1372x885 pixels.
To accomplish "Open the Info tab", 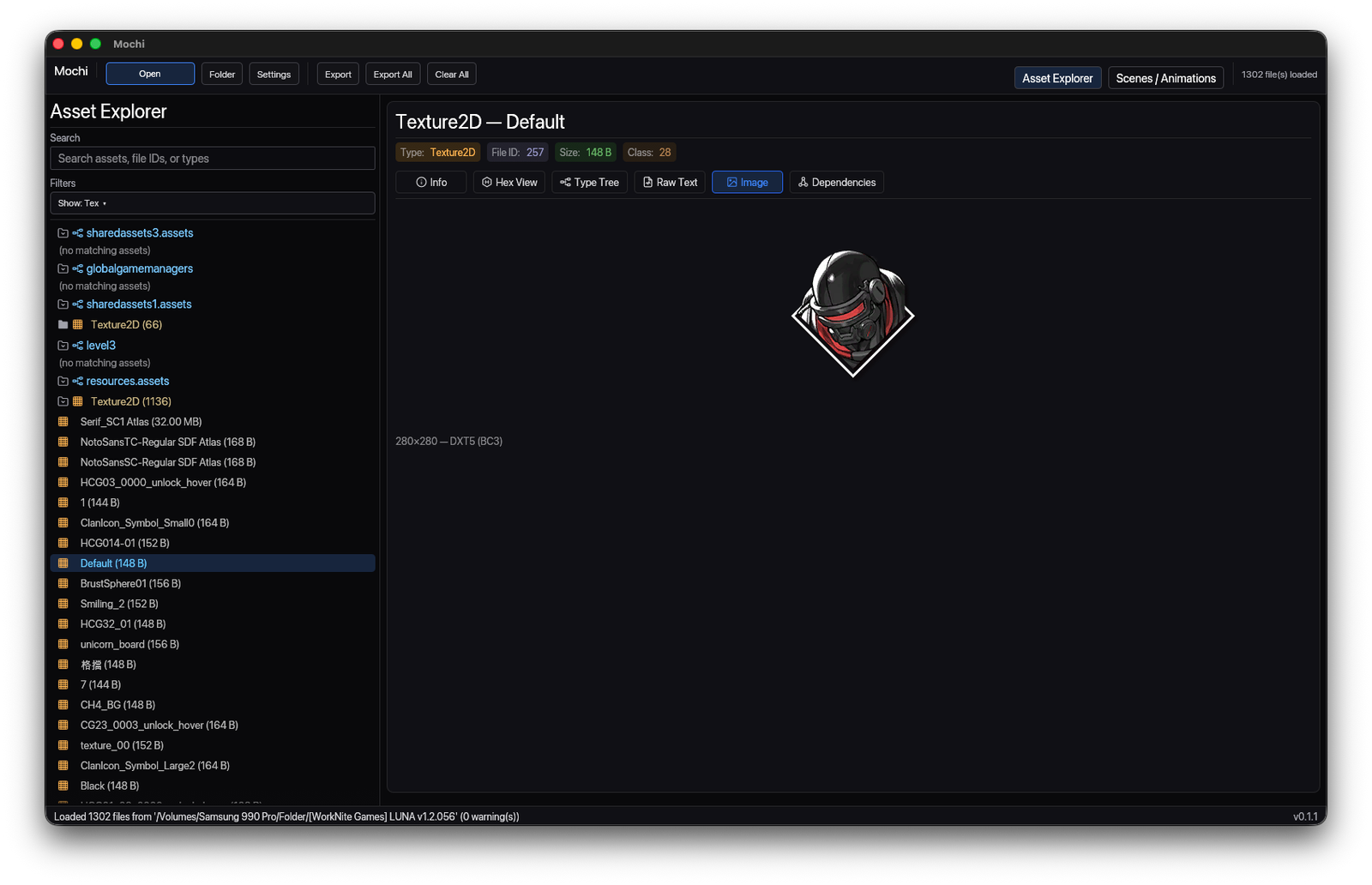I will point(431,183).
